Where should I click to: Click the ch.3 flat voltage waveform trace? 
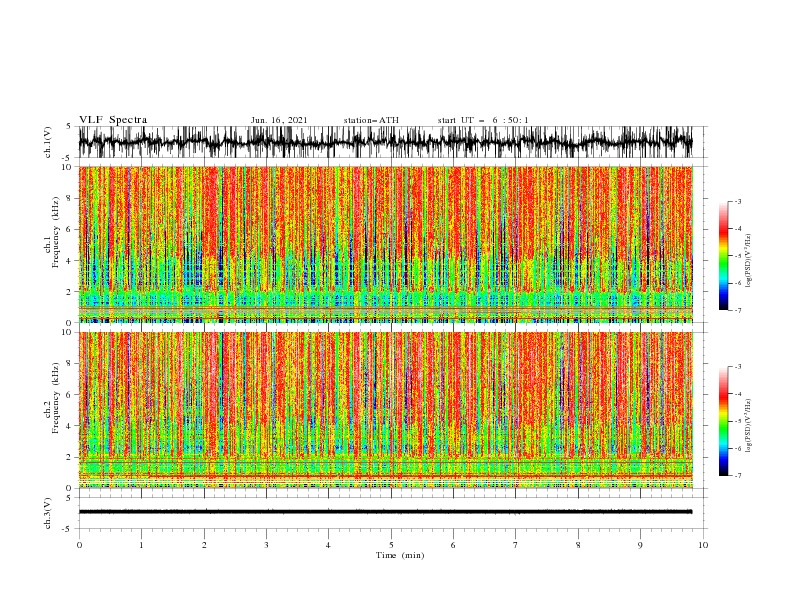point(385,512)
